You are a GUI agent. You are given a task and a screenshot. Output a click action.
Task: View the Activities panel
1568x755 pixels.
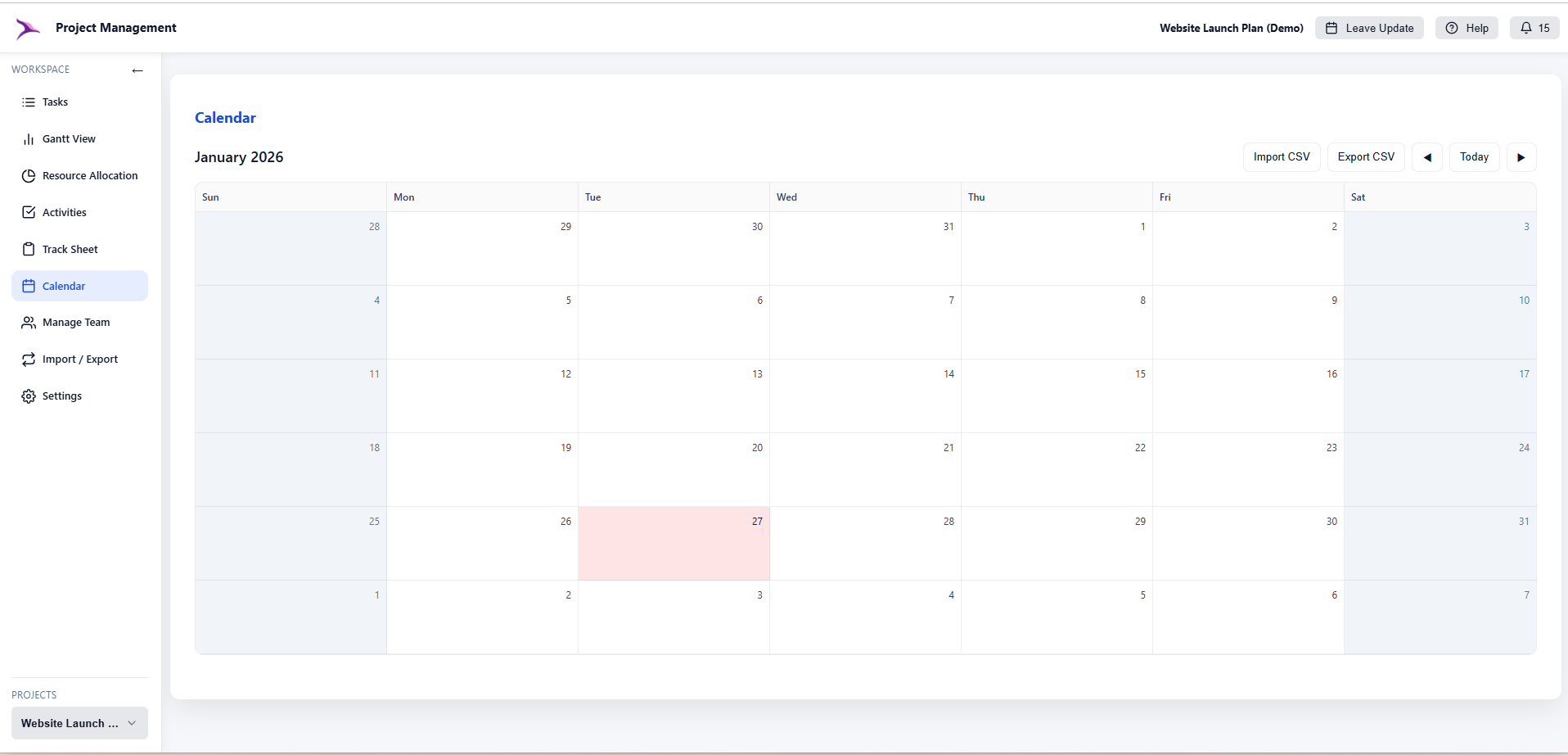[x=65, y=212]
